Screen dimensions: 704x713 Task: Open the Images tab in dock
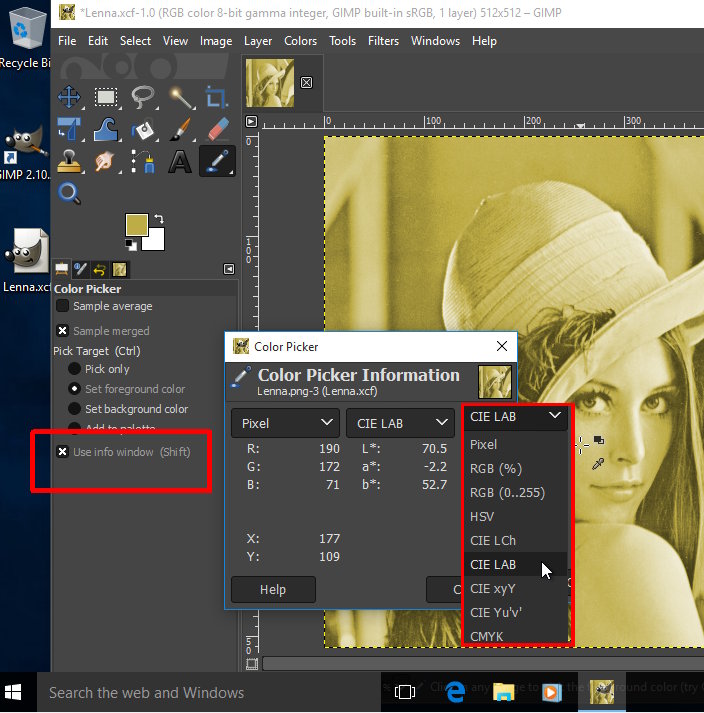click(119, 269)
